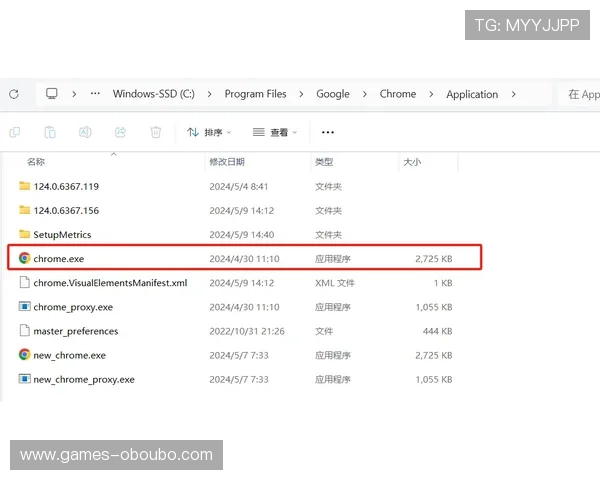Image resolution: width=600 pixels, height=480 pixels.
Task: Click the Share toolbar icon
Action: tap(120, 132)
